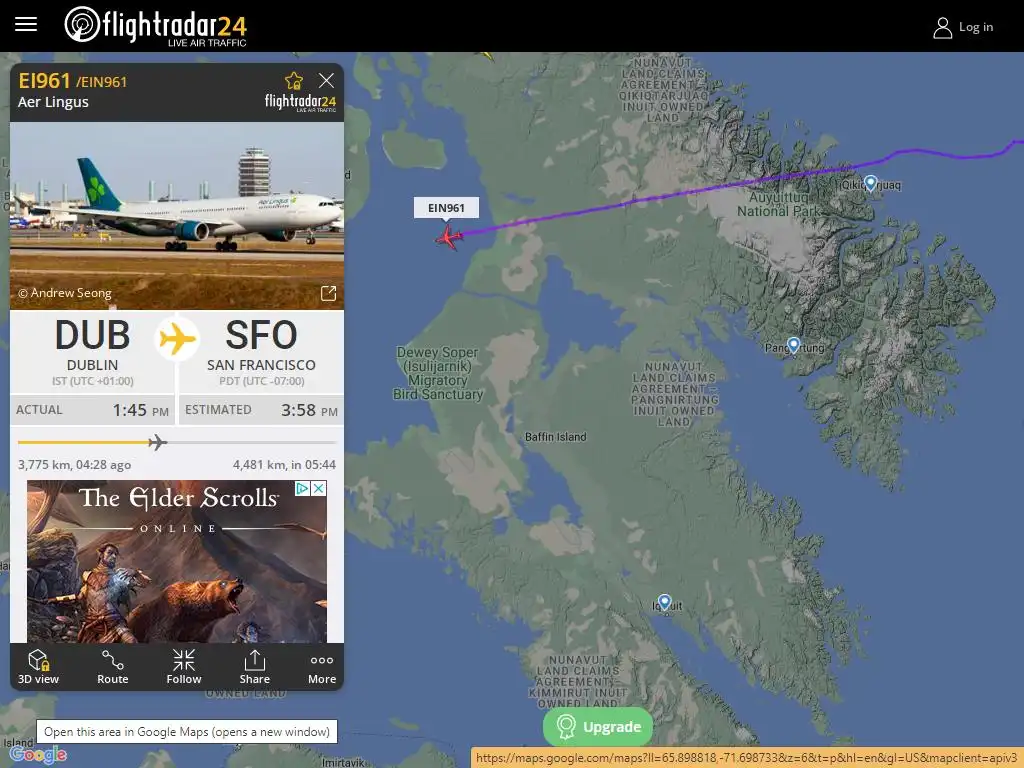Show the flight Route

(x=112, y=666)
